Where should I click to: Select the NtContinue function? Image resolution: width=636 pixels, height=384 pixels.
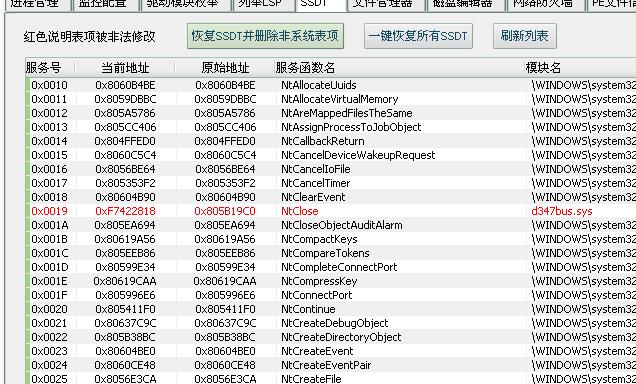pos(308,309)
